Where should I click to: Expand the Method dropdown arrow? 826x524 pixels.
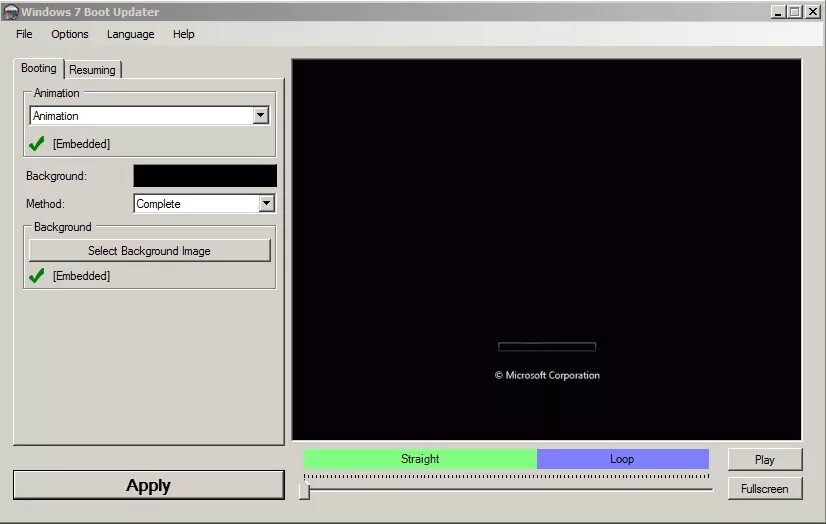pyautogui.click(x=267, y=203)
